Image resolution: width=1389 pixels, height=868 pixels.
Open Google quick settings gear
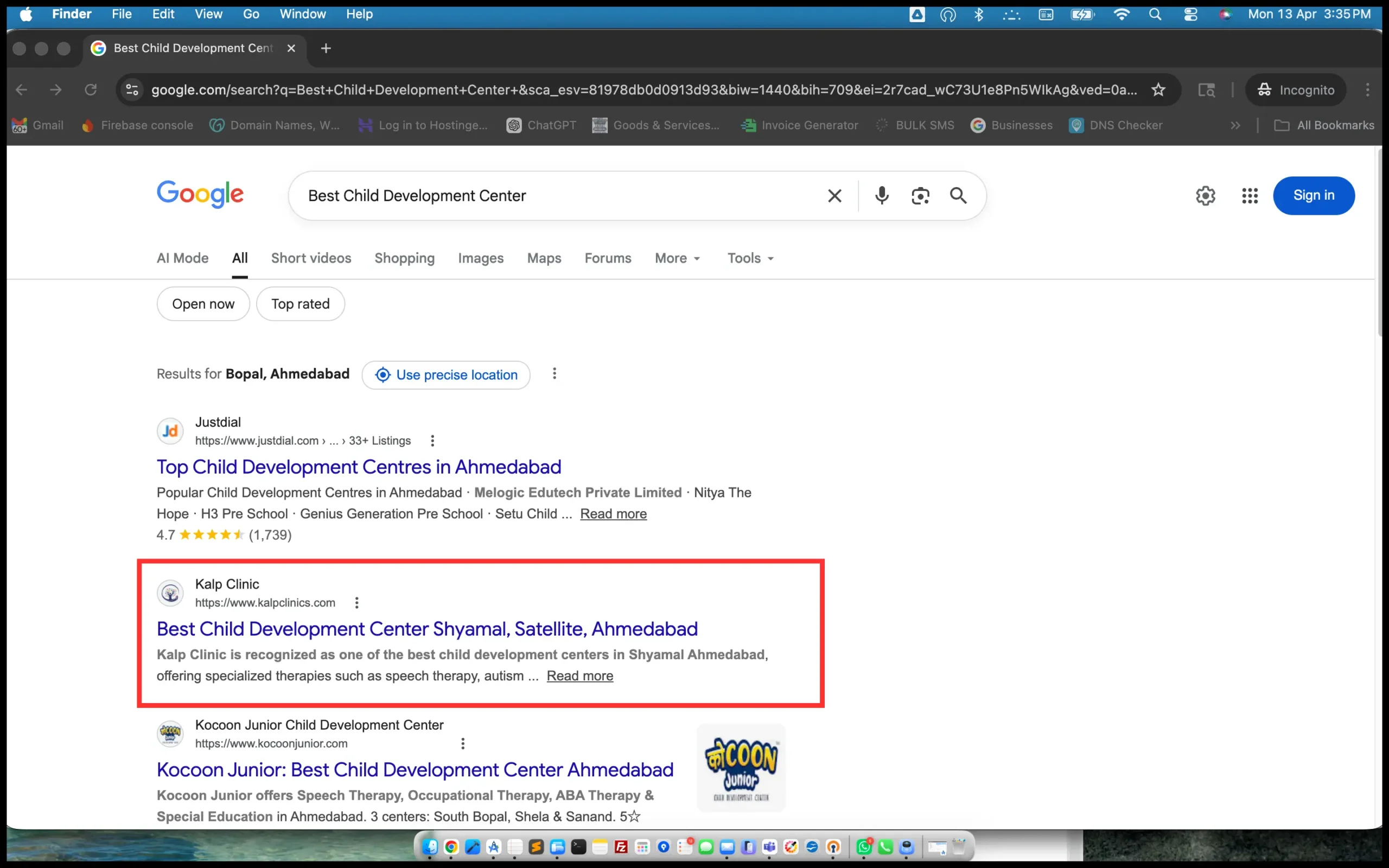click(x=1205, y=196)
